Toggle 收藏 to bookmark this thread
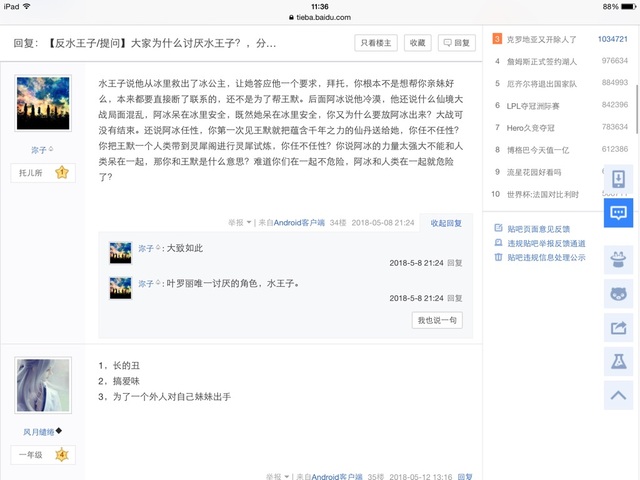 tap(417, 43)
